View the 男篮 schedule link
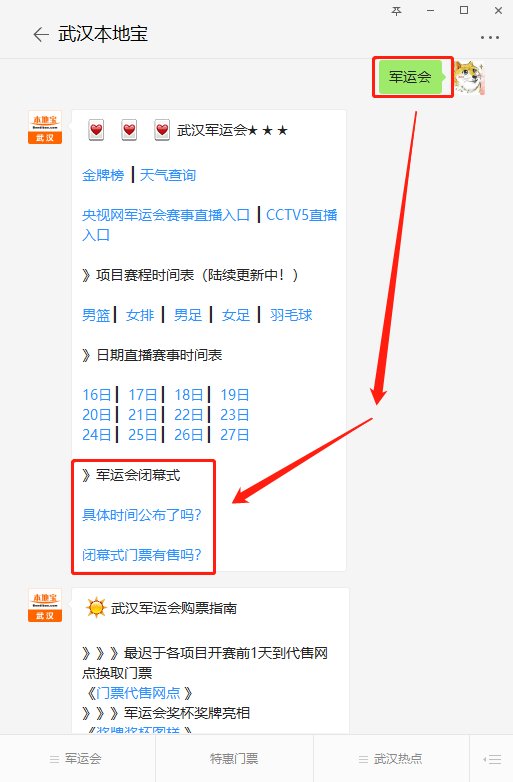Viewport: 513px width, 782px height. pos(96,315)
